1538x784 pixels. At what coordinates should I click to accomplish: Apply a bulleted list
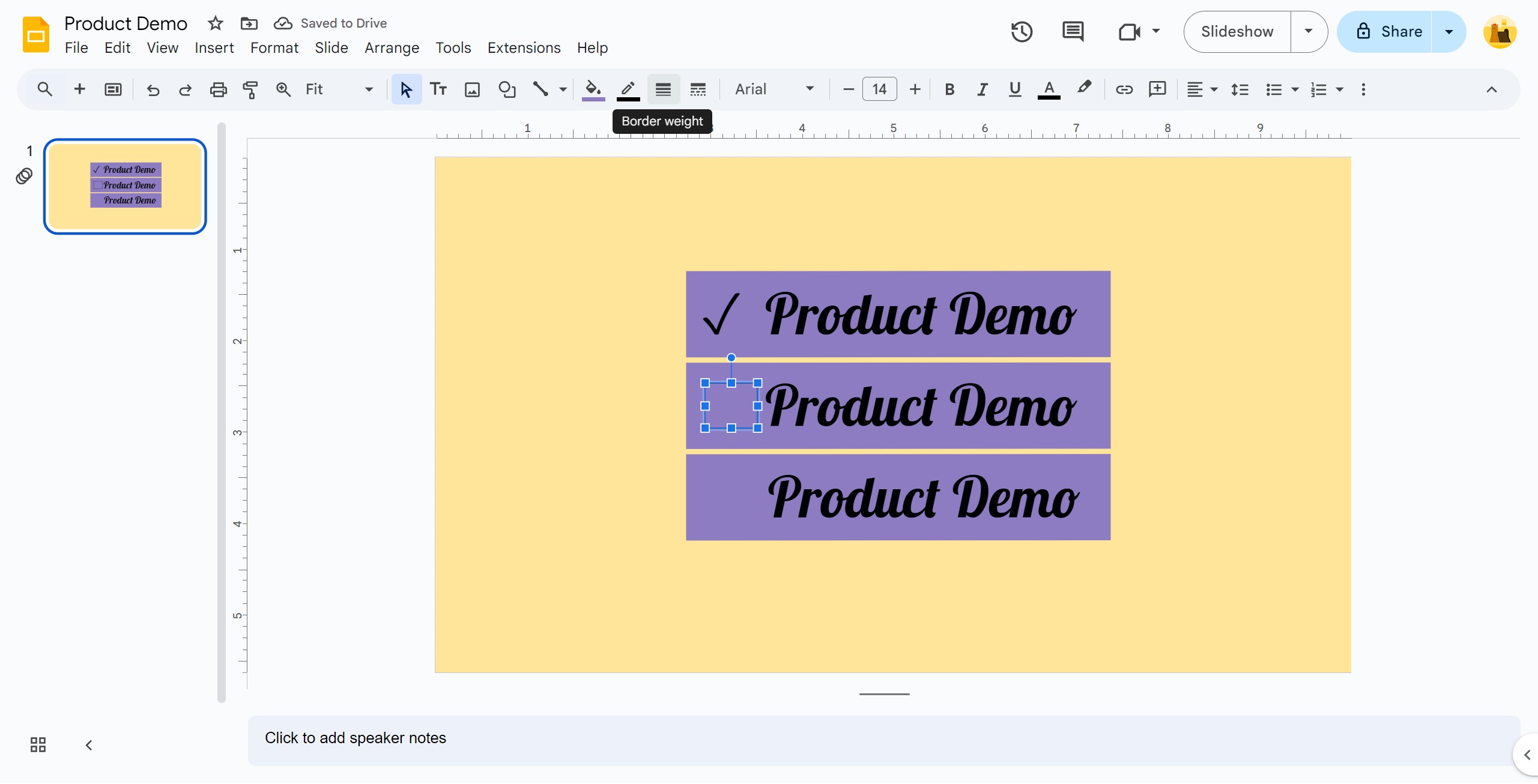[1273, 89]
